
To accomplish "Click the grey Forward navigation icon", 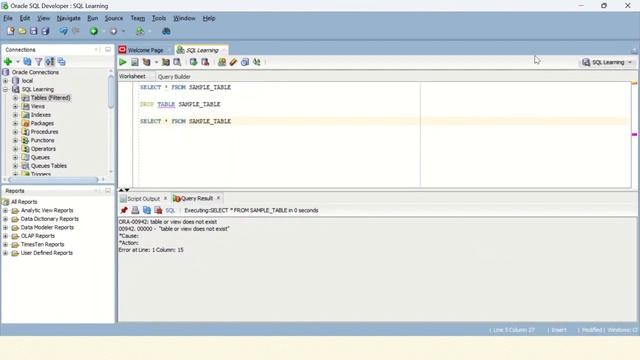I will (x=113, y=31).
